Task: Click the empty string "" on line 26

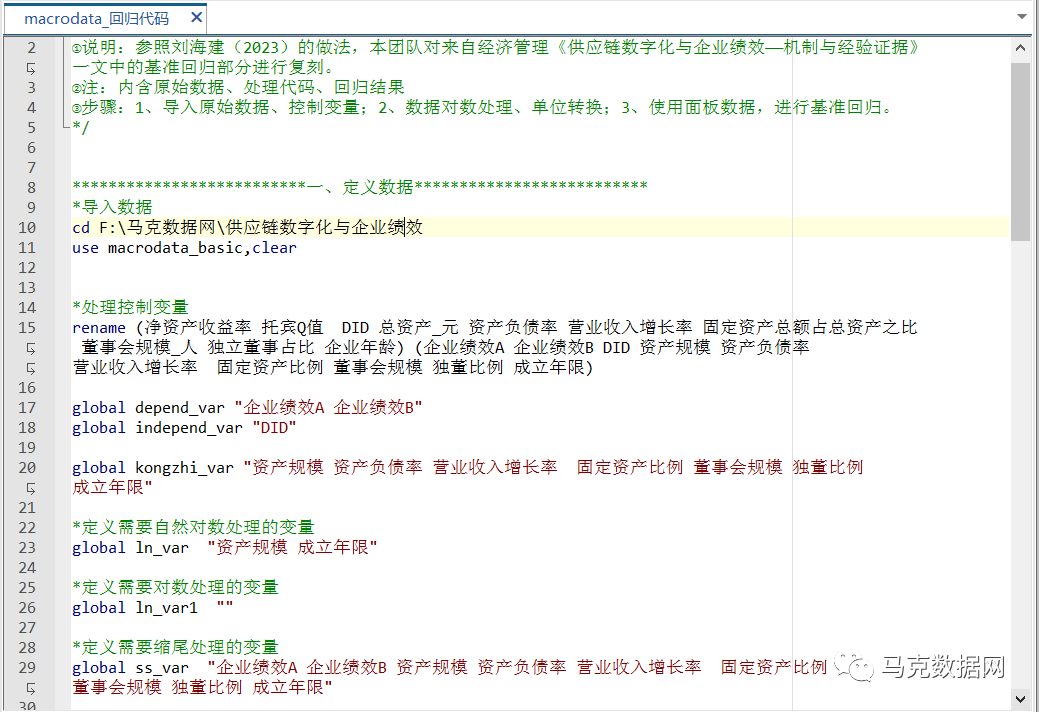Action: point(225,607)
